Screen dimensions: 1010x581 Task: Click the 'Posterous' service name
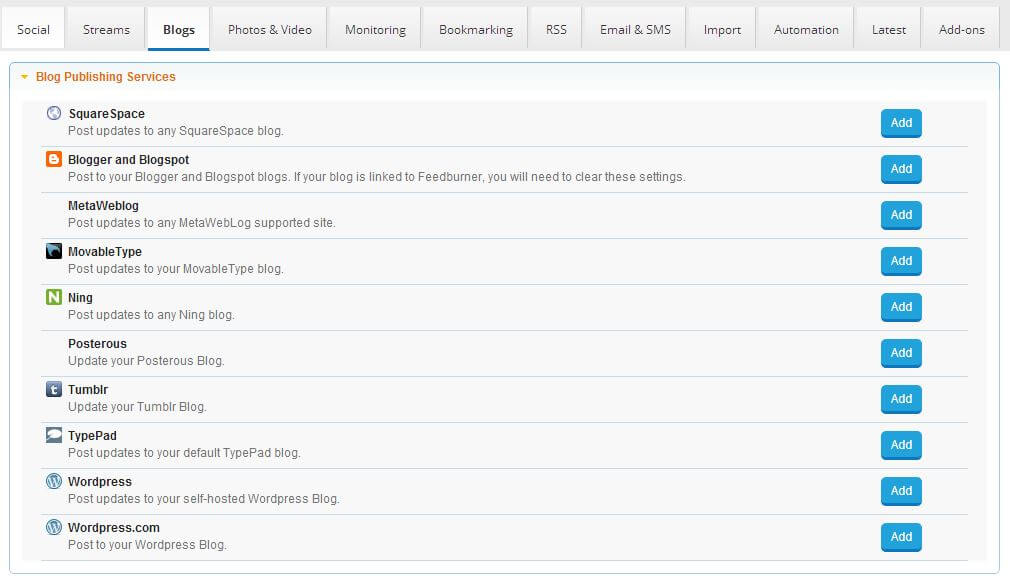point(97,343)
